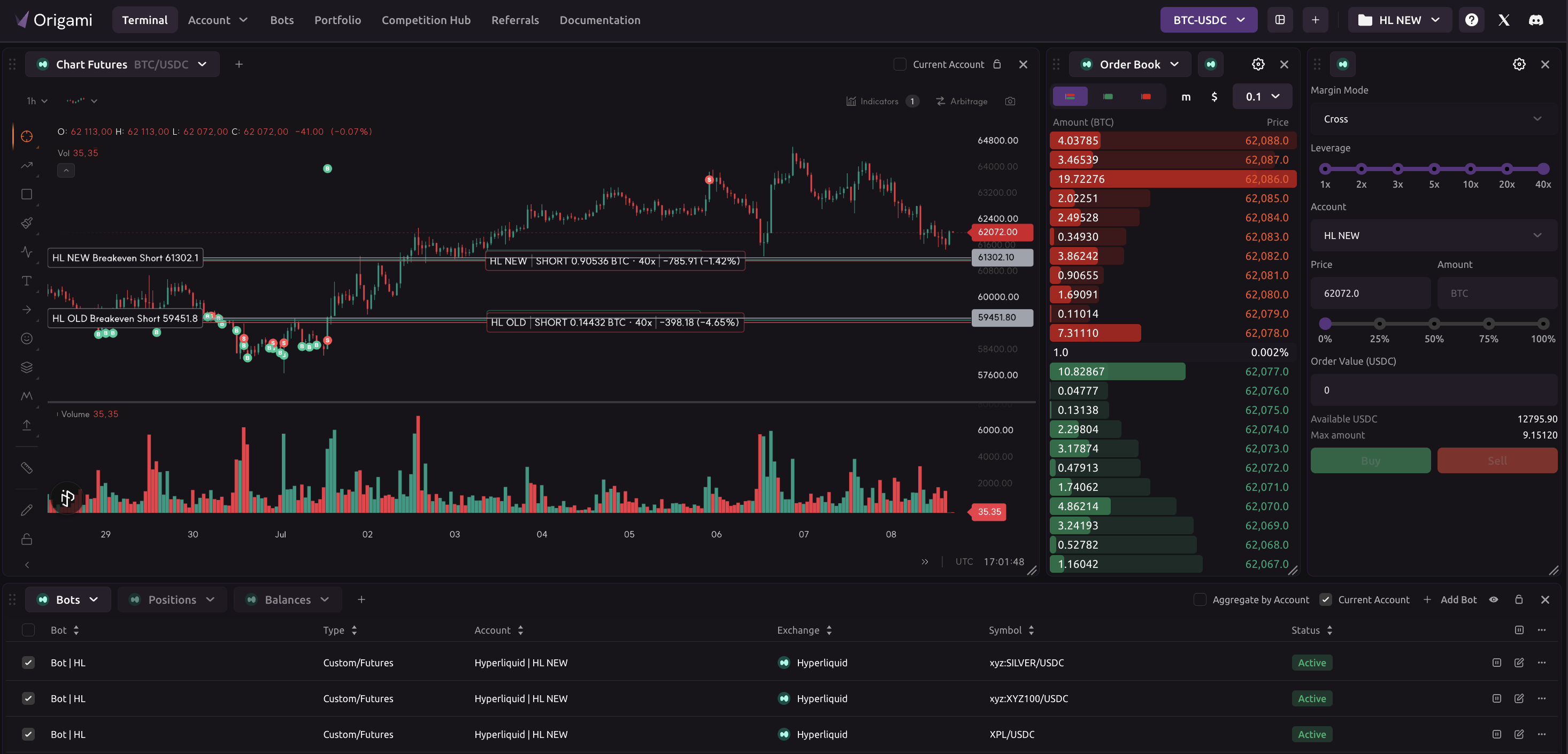Click the Order Value USDC field
The image size is (1568, 754).
1433,390
